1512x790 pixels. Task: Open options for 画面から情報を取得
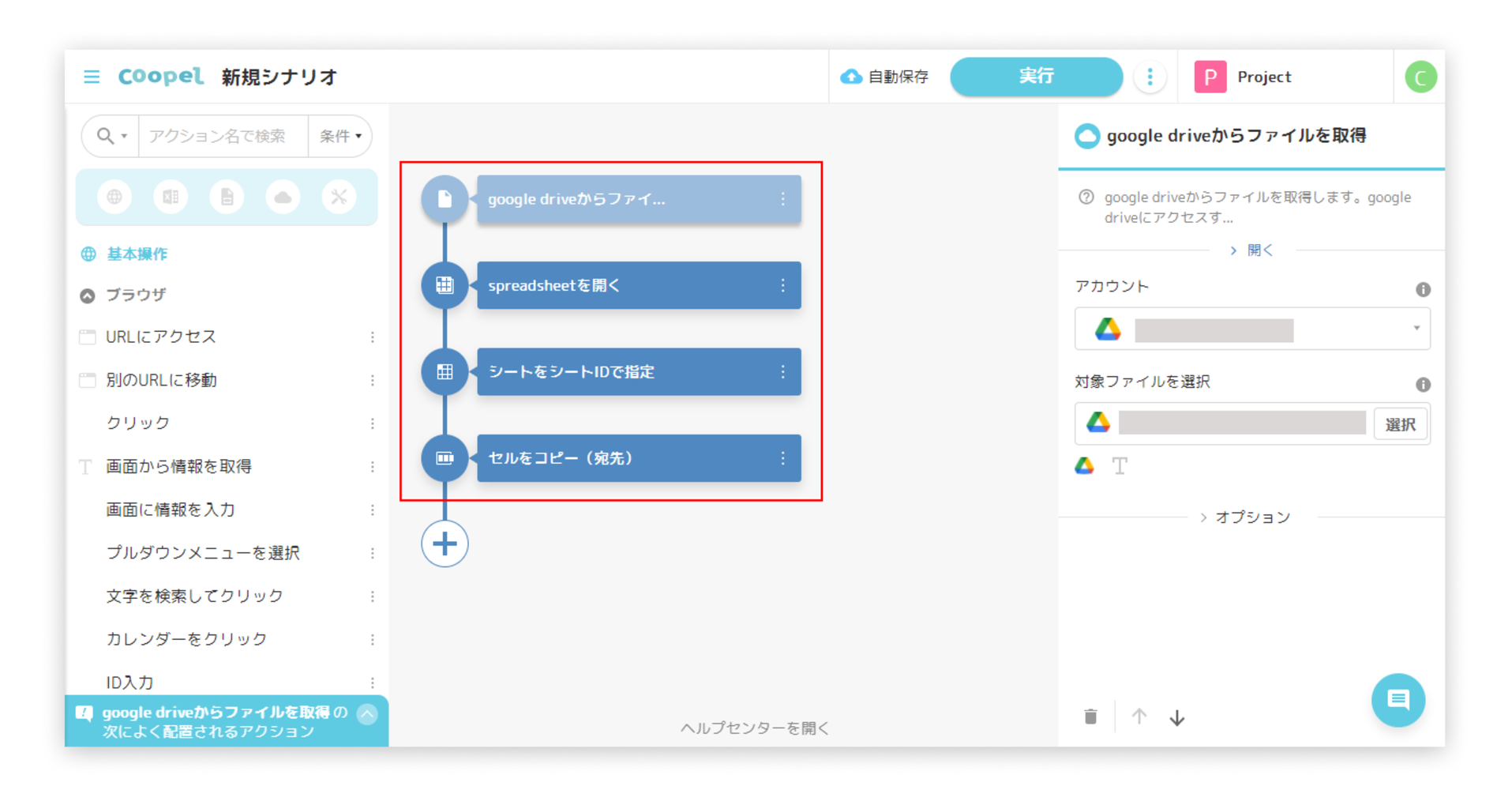tap(373, 467)
